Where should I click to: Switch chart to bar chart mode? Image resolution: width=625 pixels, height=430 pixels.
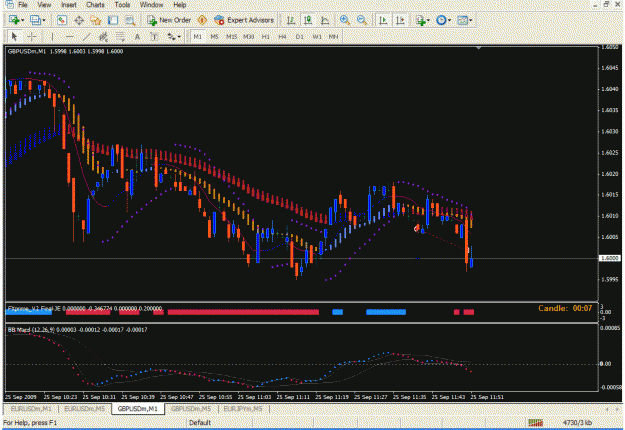(291, 20)
